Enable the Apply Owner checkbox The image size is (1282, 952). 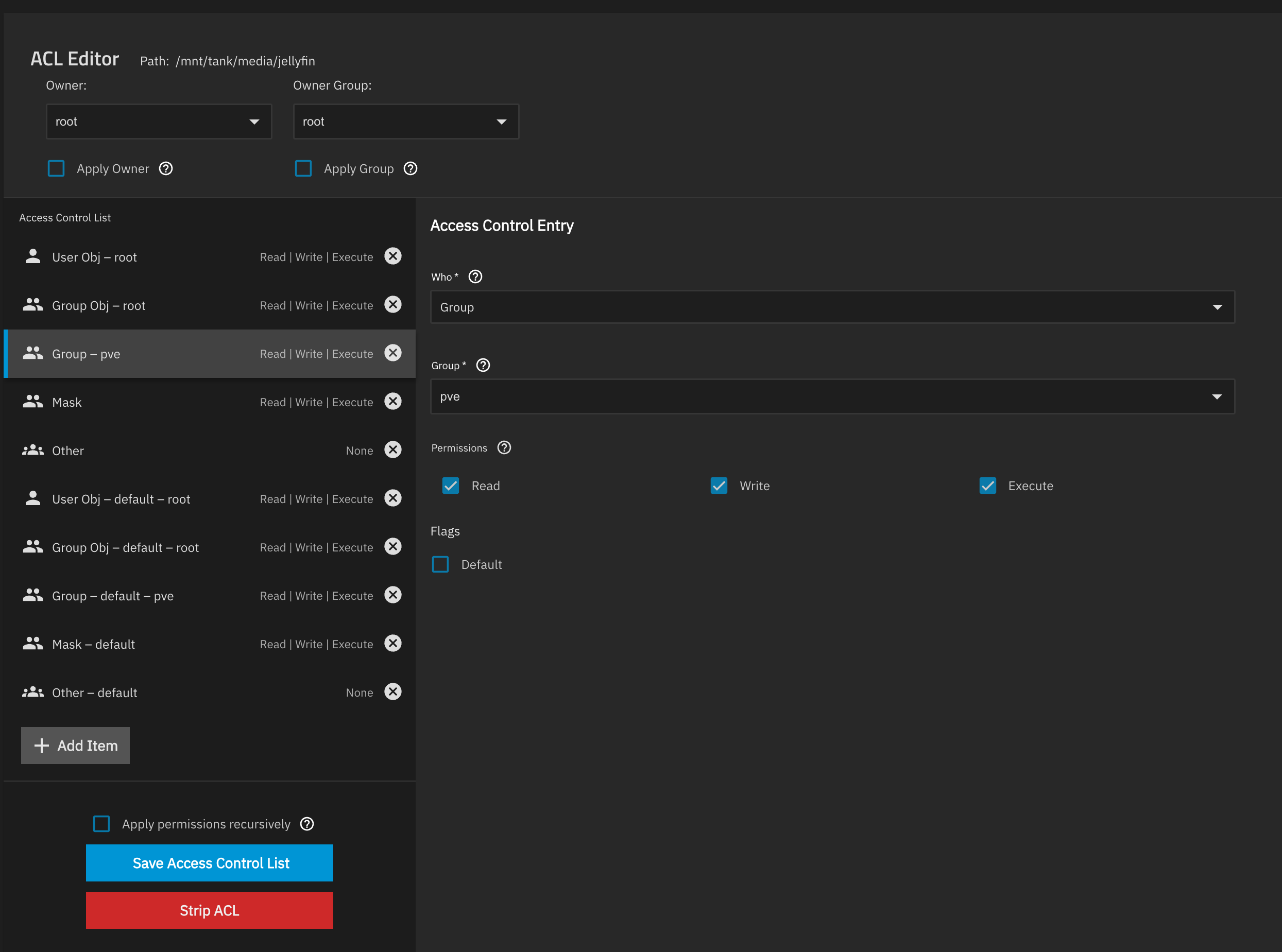[56, 168]
